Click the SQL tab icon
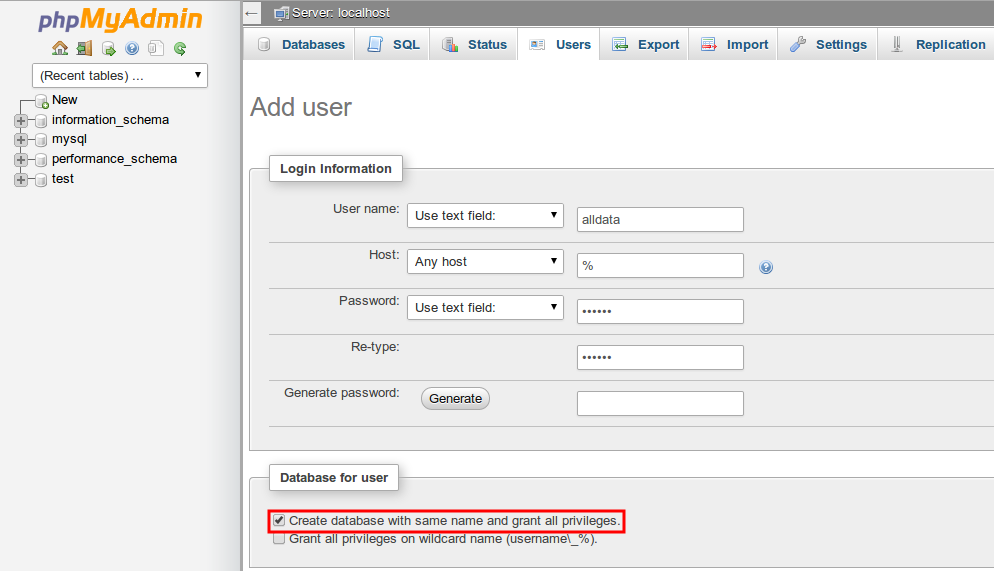The height and width of the screenshot is (571, 994). [x=375, y=44]
